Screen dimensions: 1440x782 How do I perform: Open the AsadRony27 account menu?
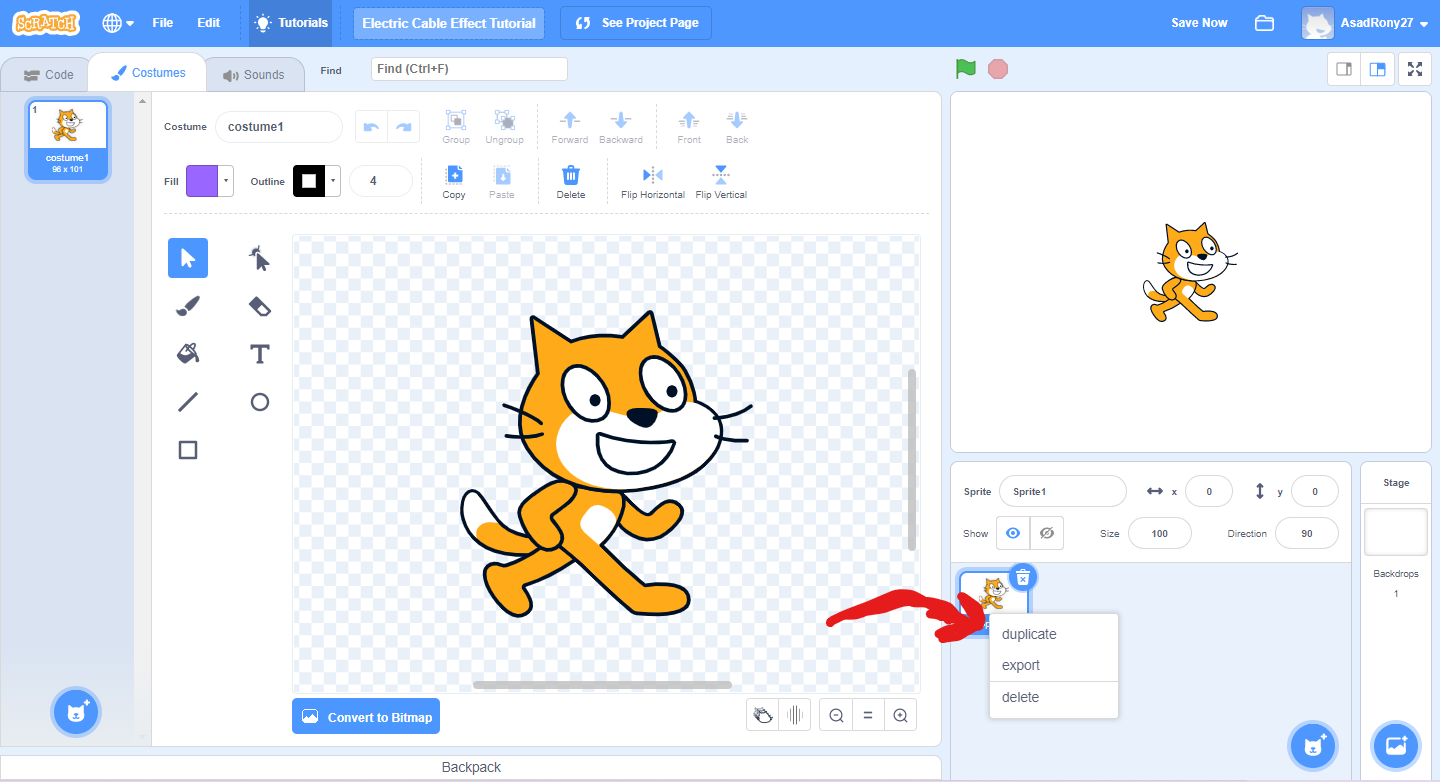pyautogui.click(x=1376, y=22)
